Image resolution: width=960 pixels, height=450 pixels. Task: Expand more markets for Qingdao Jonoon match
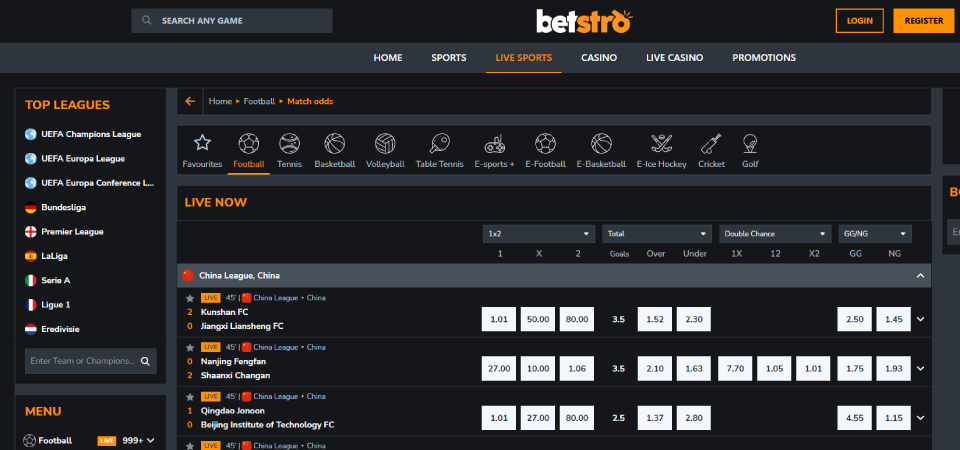coord(920,418)
